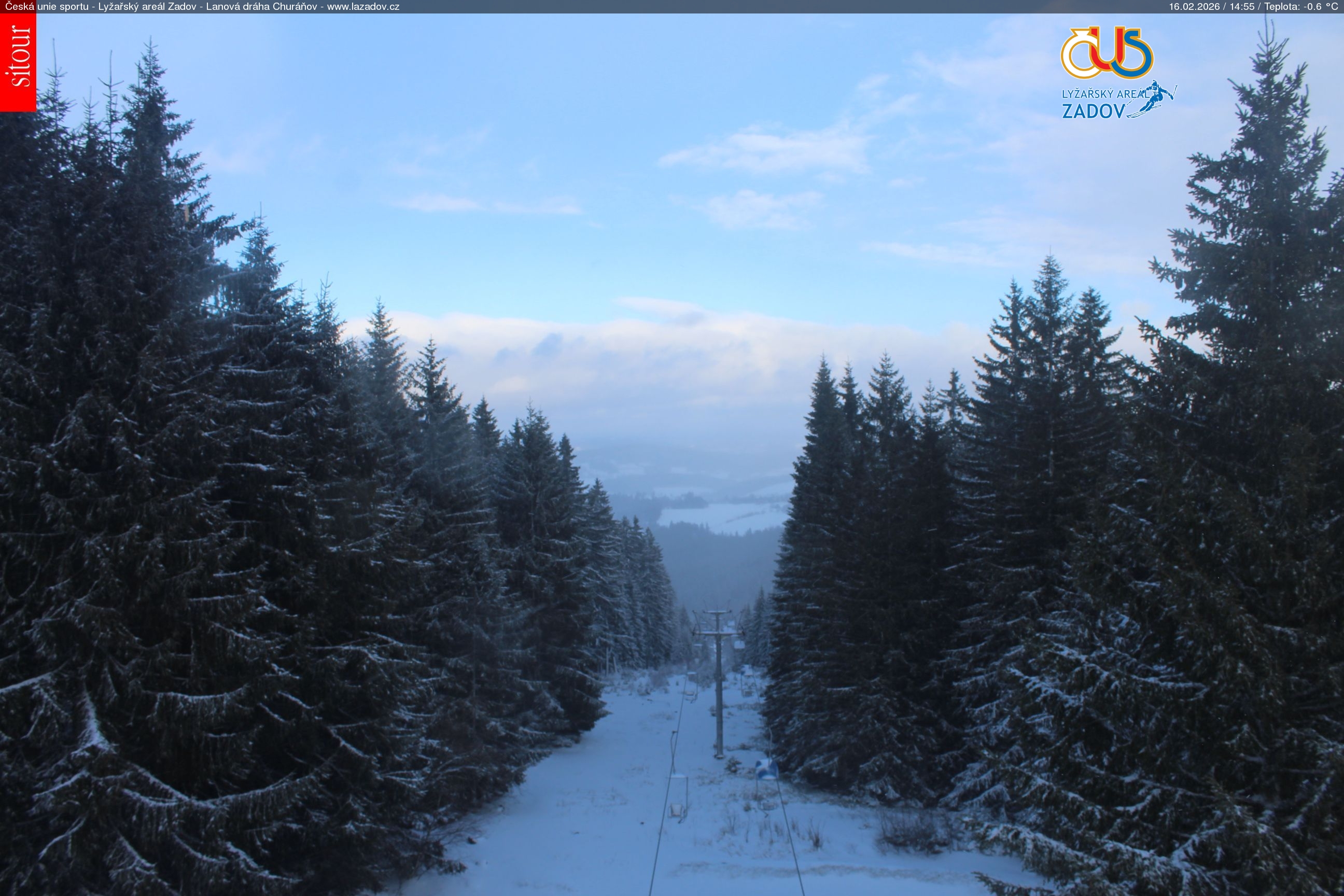Open the www.lazadov.cz link in header
Screen dimensions: 1344x896
pos(363,7)
